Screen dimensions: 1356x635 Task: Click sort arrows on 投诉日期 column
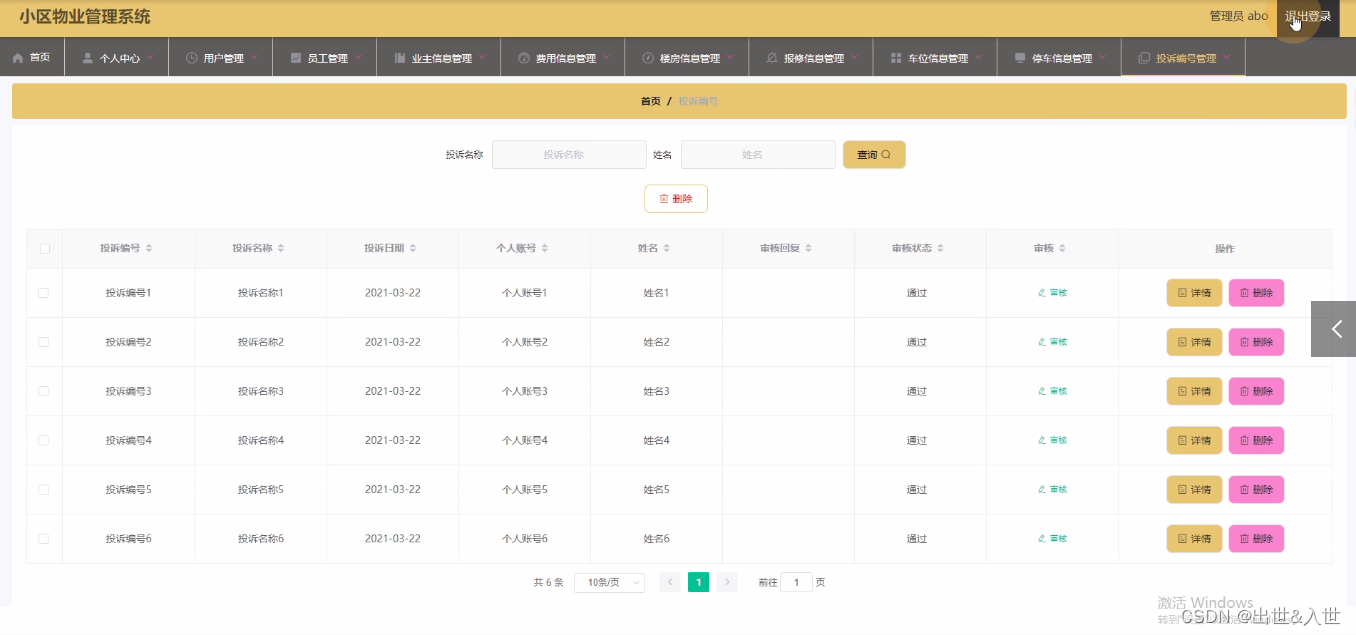pos(413,248)
